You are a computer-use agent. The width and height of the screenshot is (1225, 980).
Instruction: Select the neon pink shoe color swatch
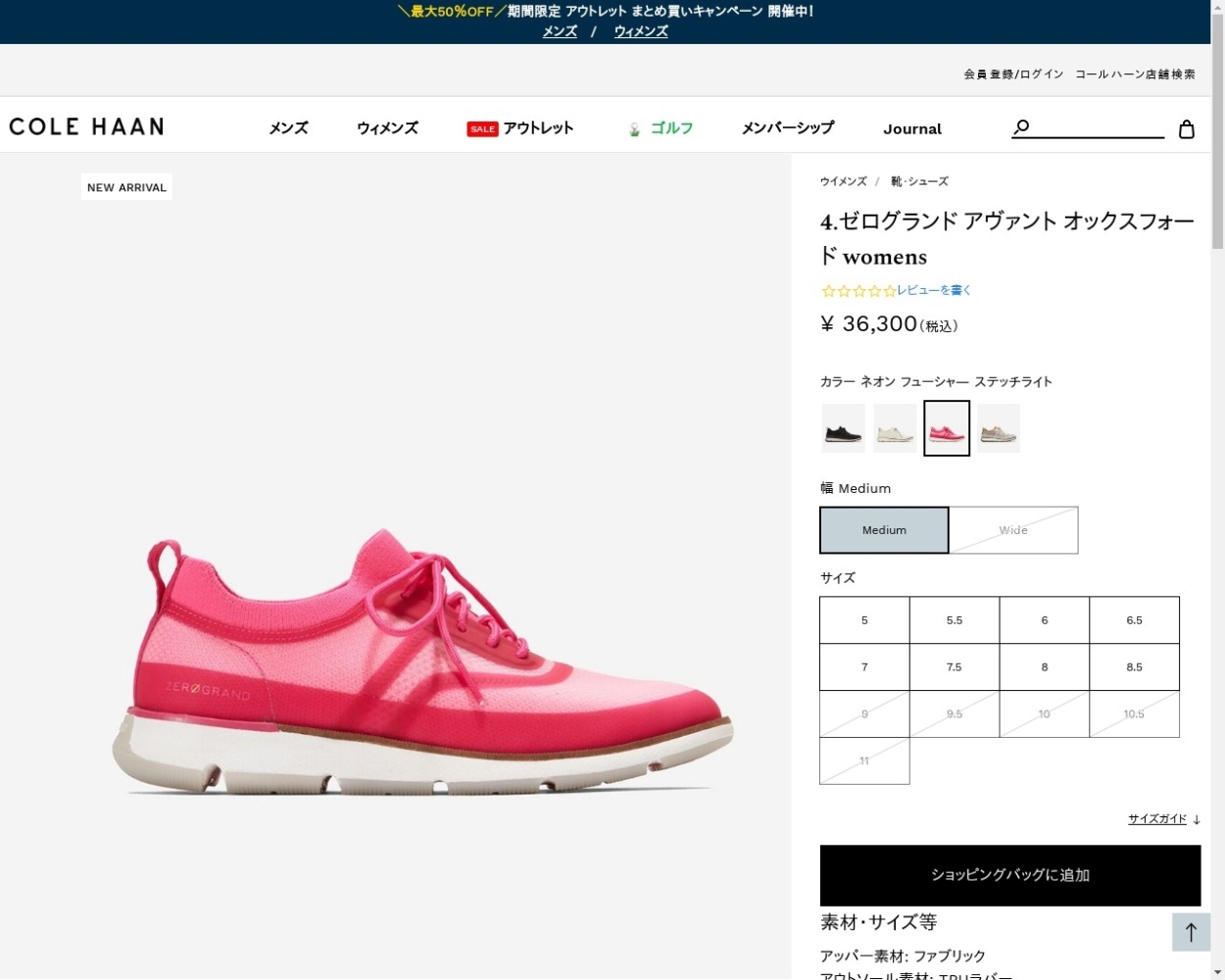coord(947,428)
